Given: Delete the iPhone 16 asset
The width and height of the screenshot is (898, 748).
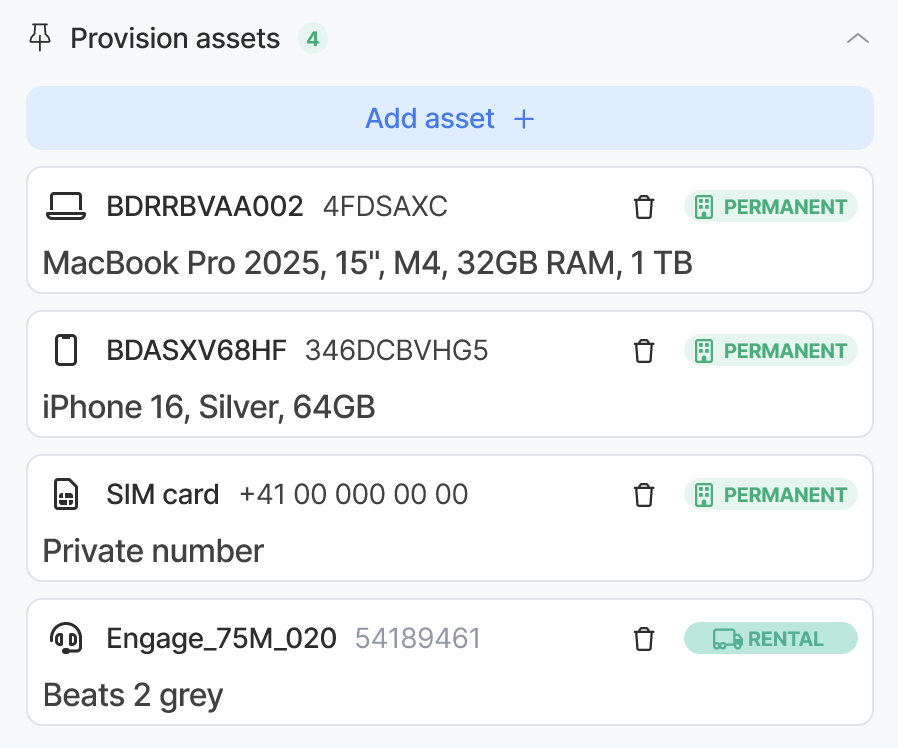Looking at the screenshot, I should (x=644, y=351).
